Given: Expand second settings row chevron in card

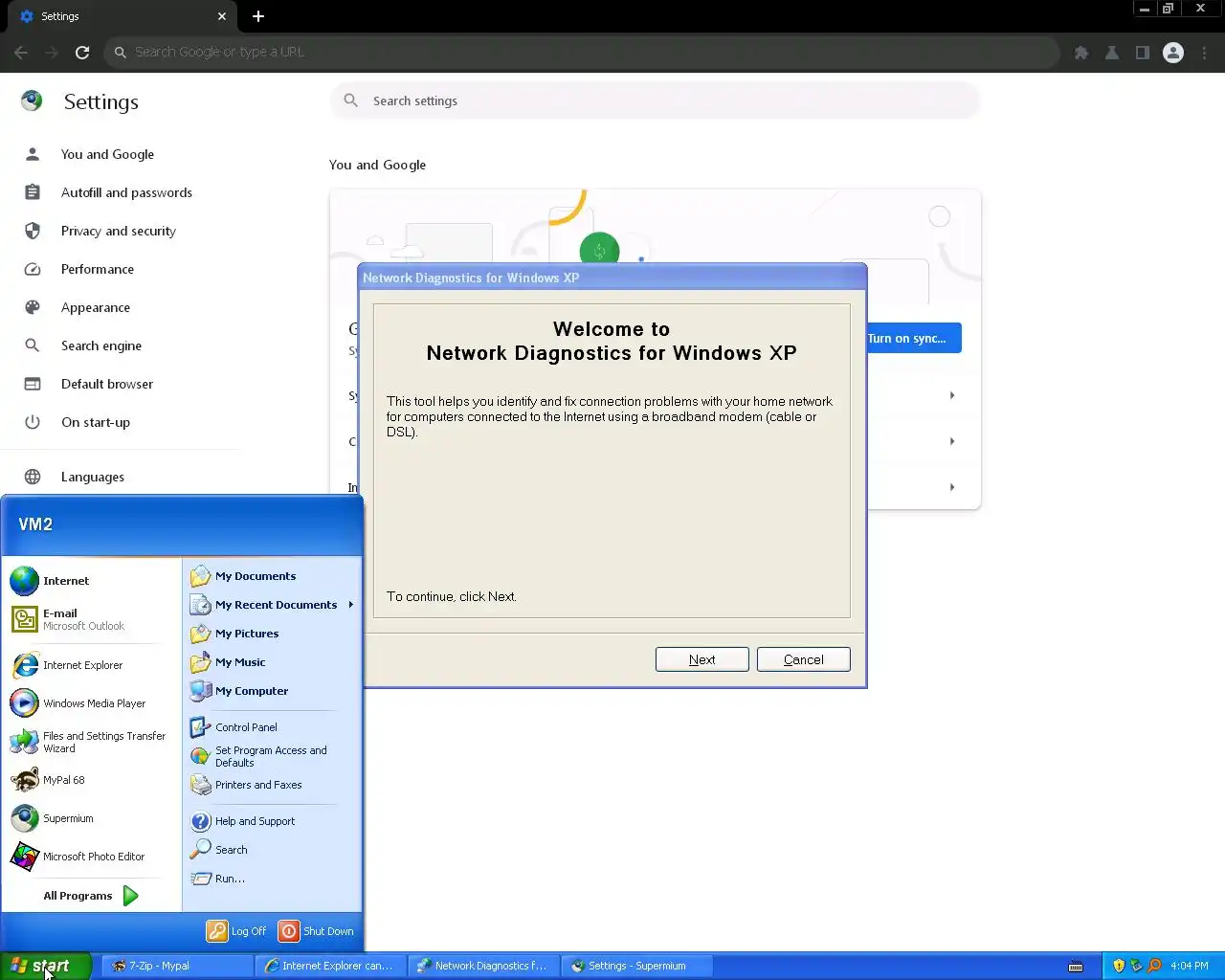Looking at the screenshot, I should coord(951,441).
